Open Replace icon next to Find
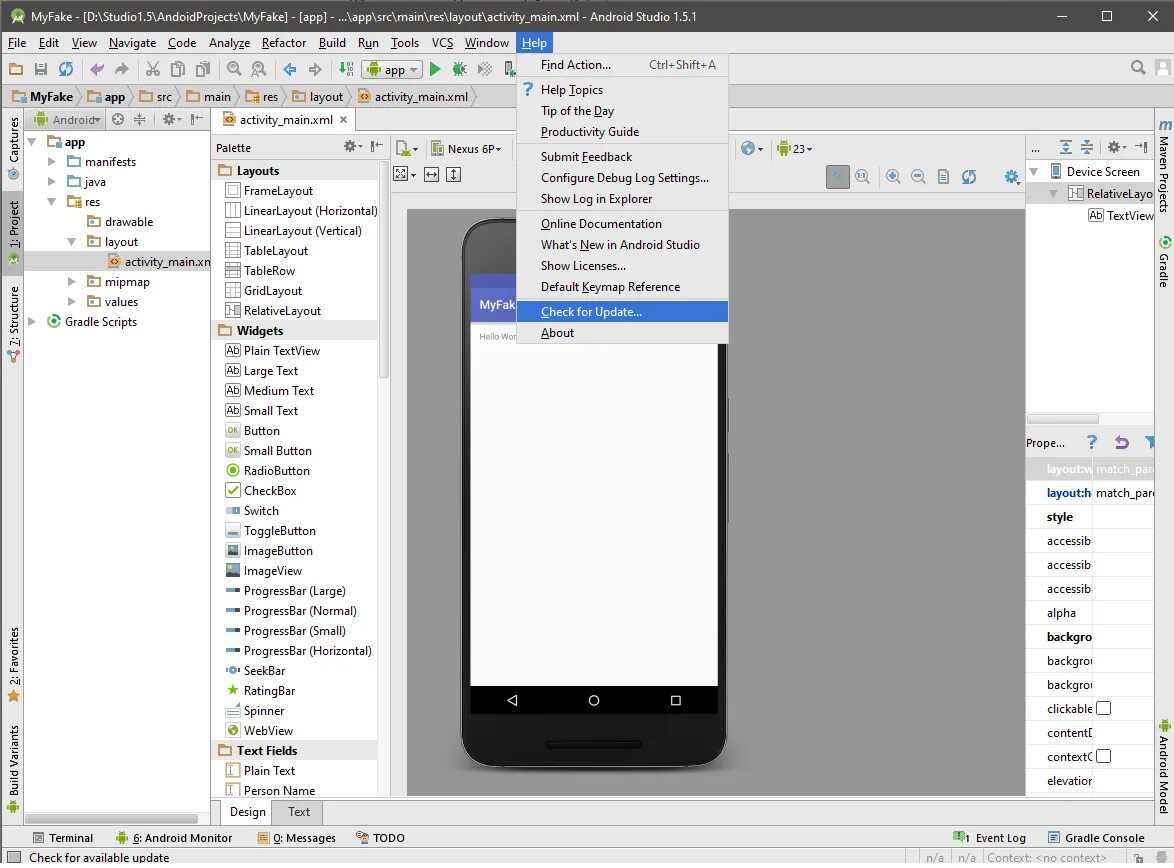1174x868 pixels. click(x=259, y=70)
